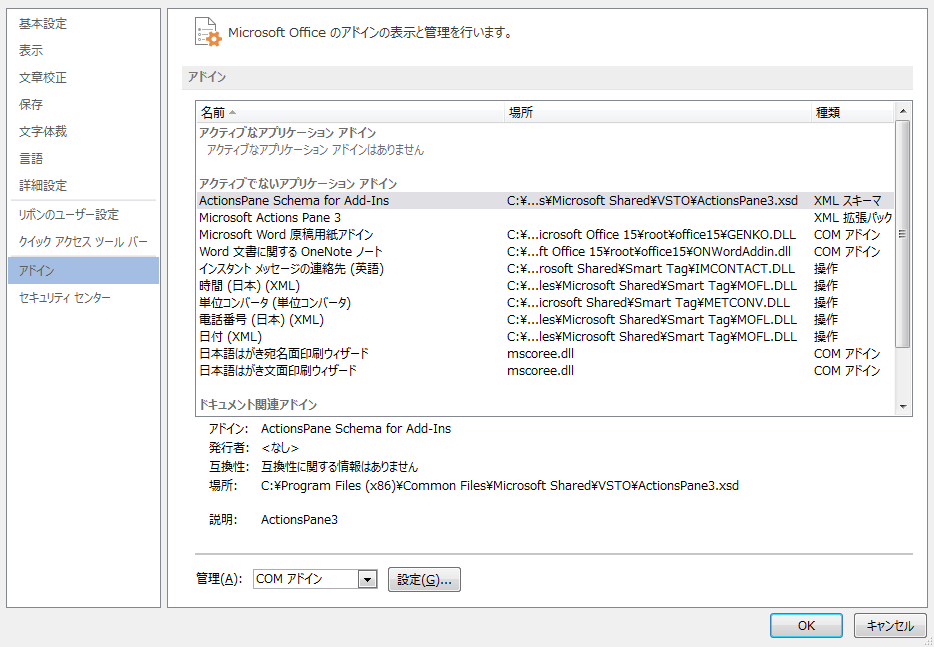Click the XML スキーマ type cell
Viewport: 934px width, 647px height.
847,201
